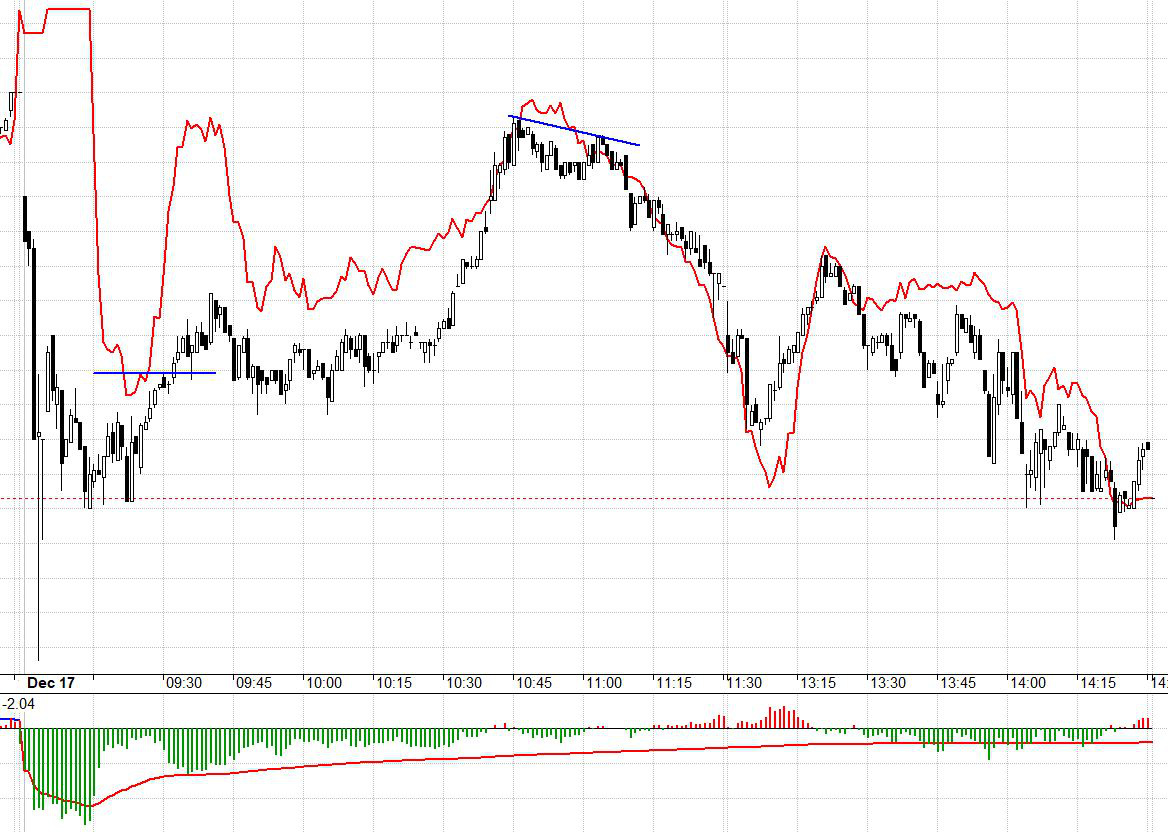Select the 13:15 time axis label
Screen dimensions: 1168x832
[816, 683]
